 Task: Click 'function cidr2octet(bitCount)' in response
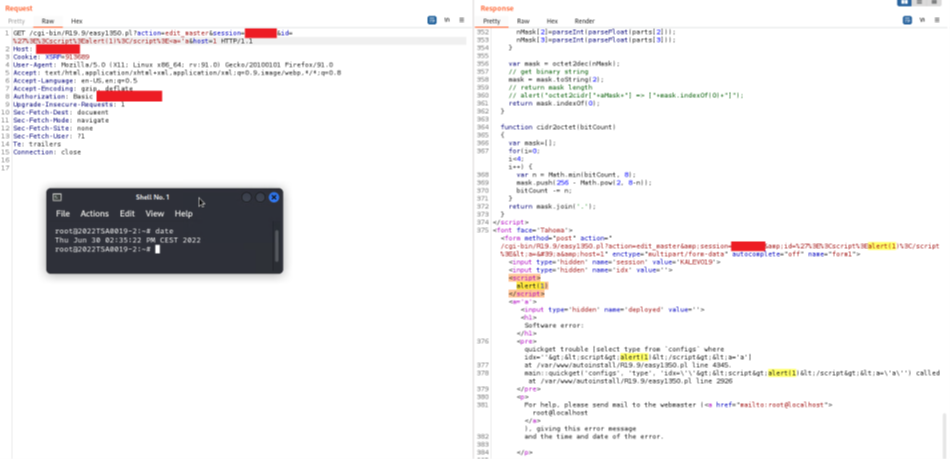tap(558, 127)
